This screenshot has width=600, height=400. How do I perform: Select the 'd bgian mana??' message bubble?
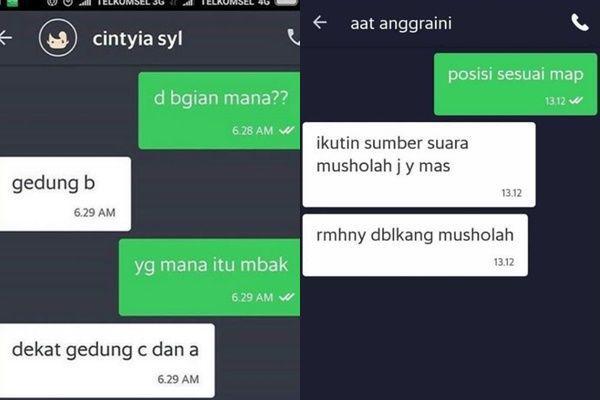(219, 111)
